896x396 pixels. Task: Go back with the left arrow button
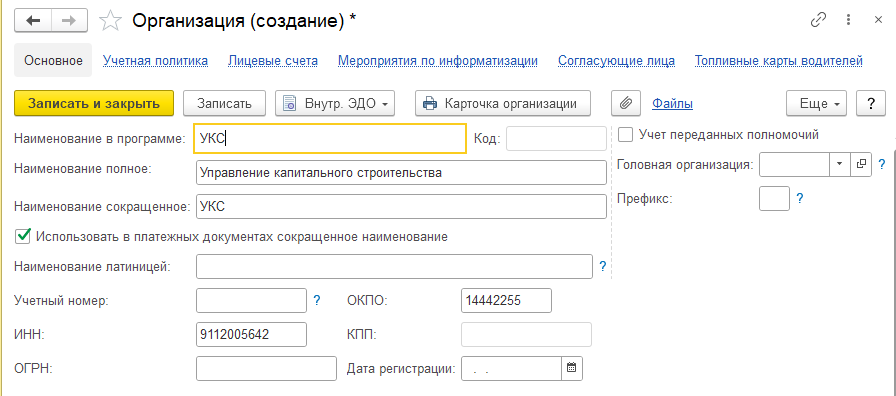(x=33, y=21)
